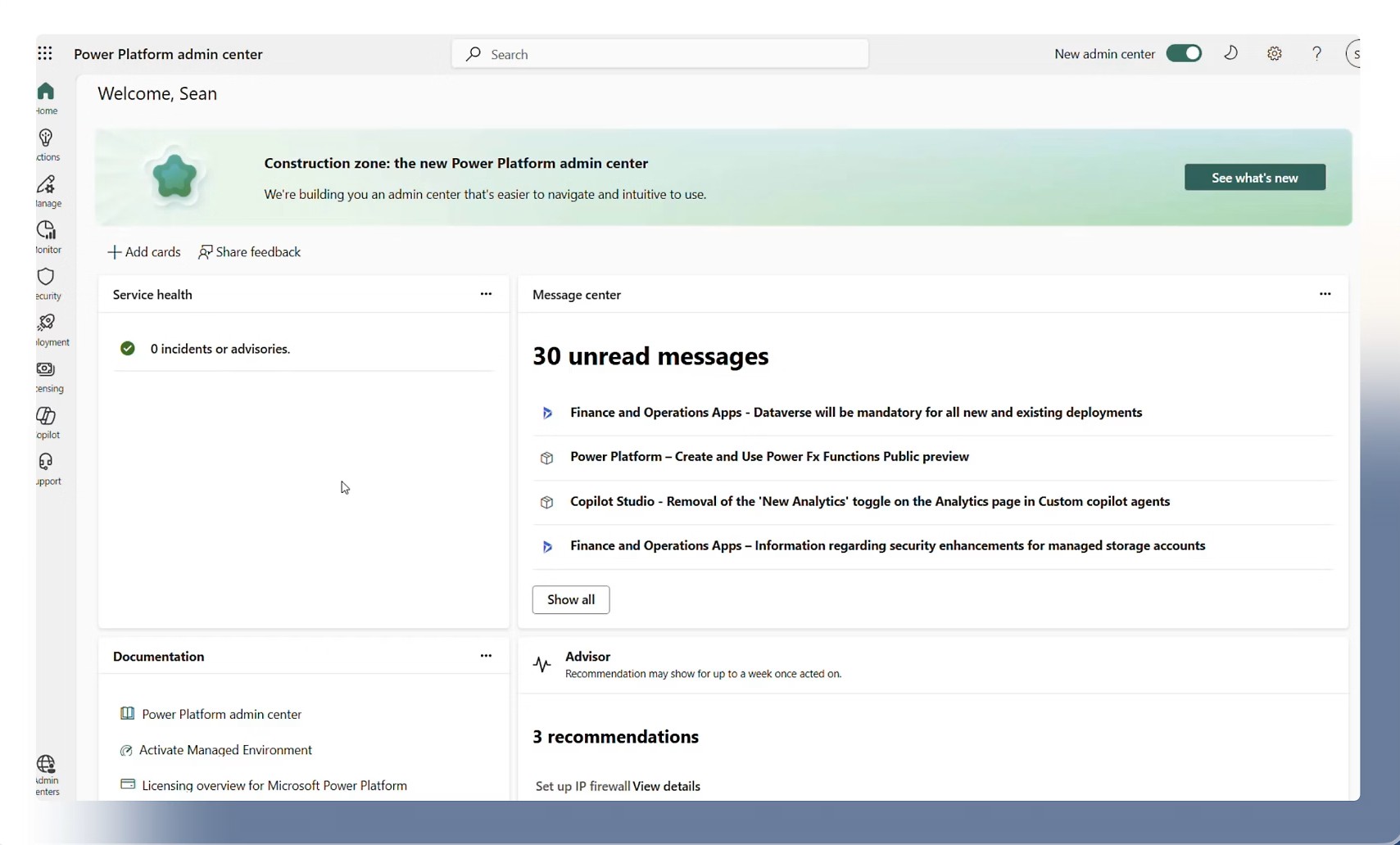Select the Actions lightbulb in the sidebar
Viewport: 1400px width, 845px height.
coord(47,142)
